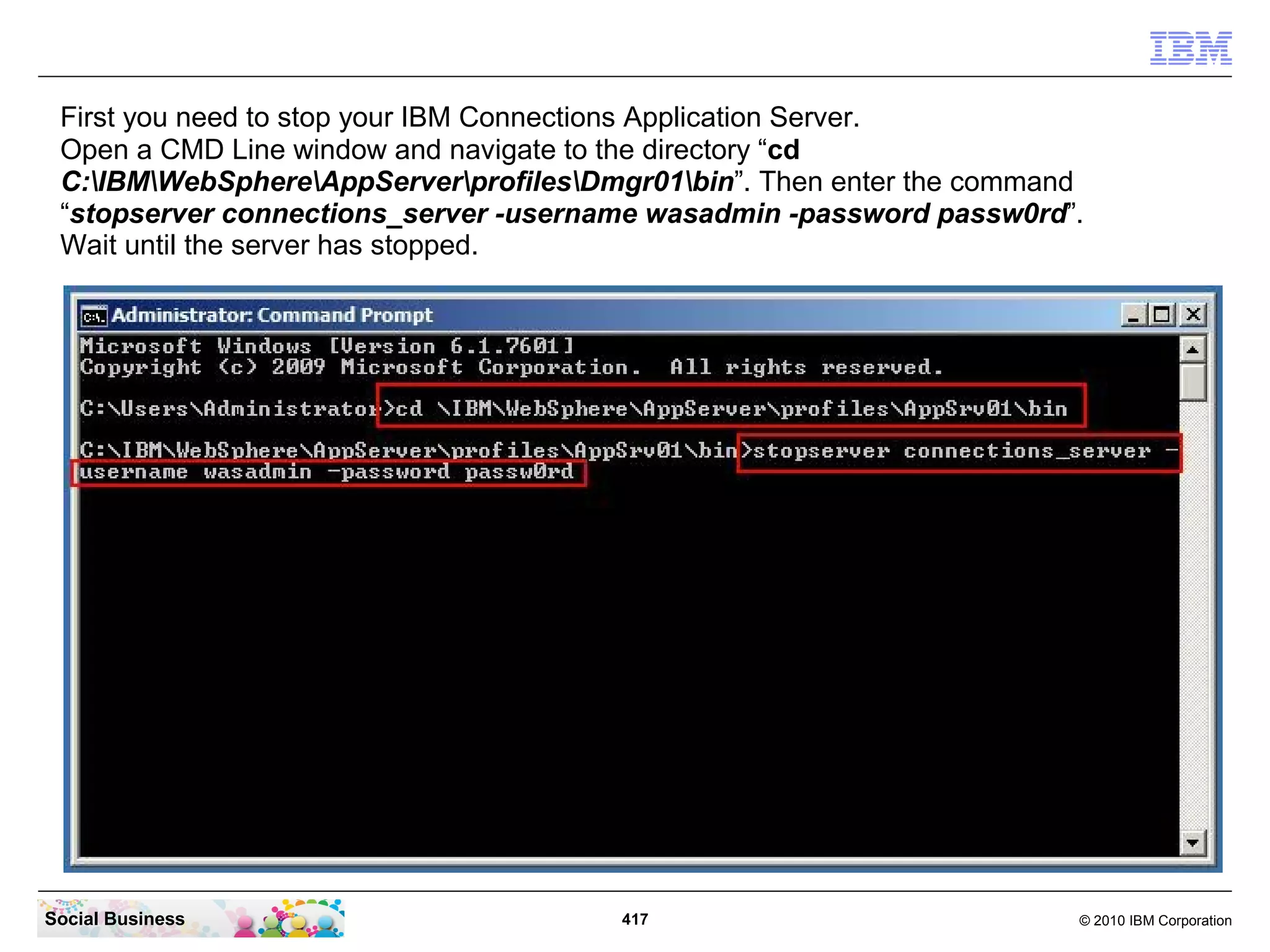The width and height of the screenshot is (1270, 952).
Task: Click the Command Prompt system menu icon
Action: [94, 316]
